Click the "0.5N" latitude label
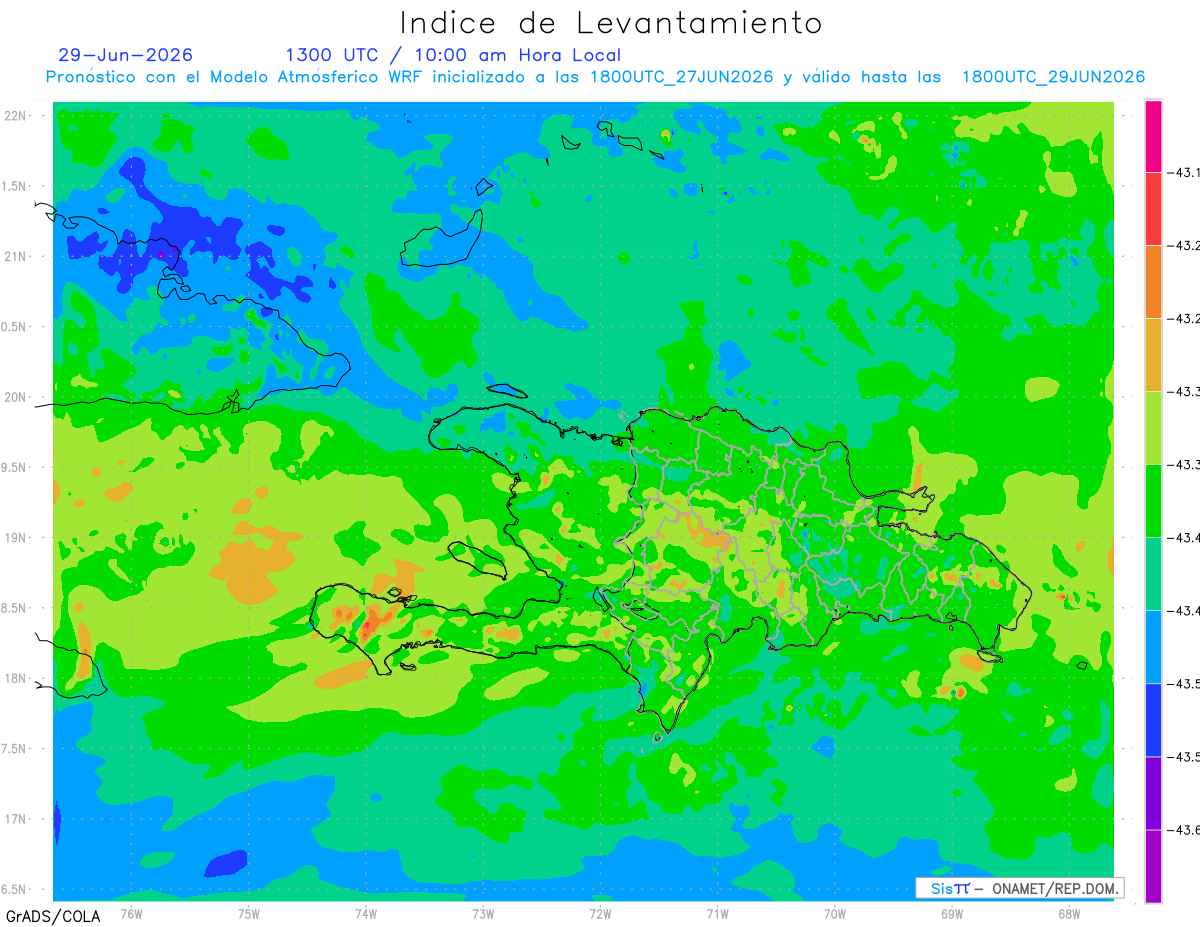Viewport: 1200px width, 927px height. [x=15, y=327]
